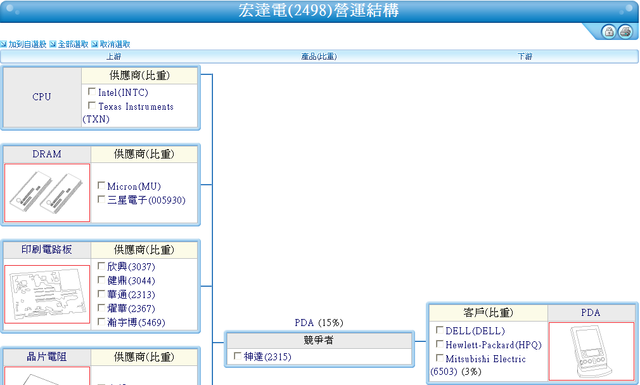Tick the DELL(DELL) customer checkbox
The width and height of the screenshot is (640, 385).
coord(440,329)
